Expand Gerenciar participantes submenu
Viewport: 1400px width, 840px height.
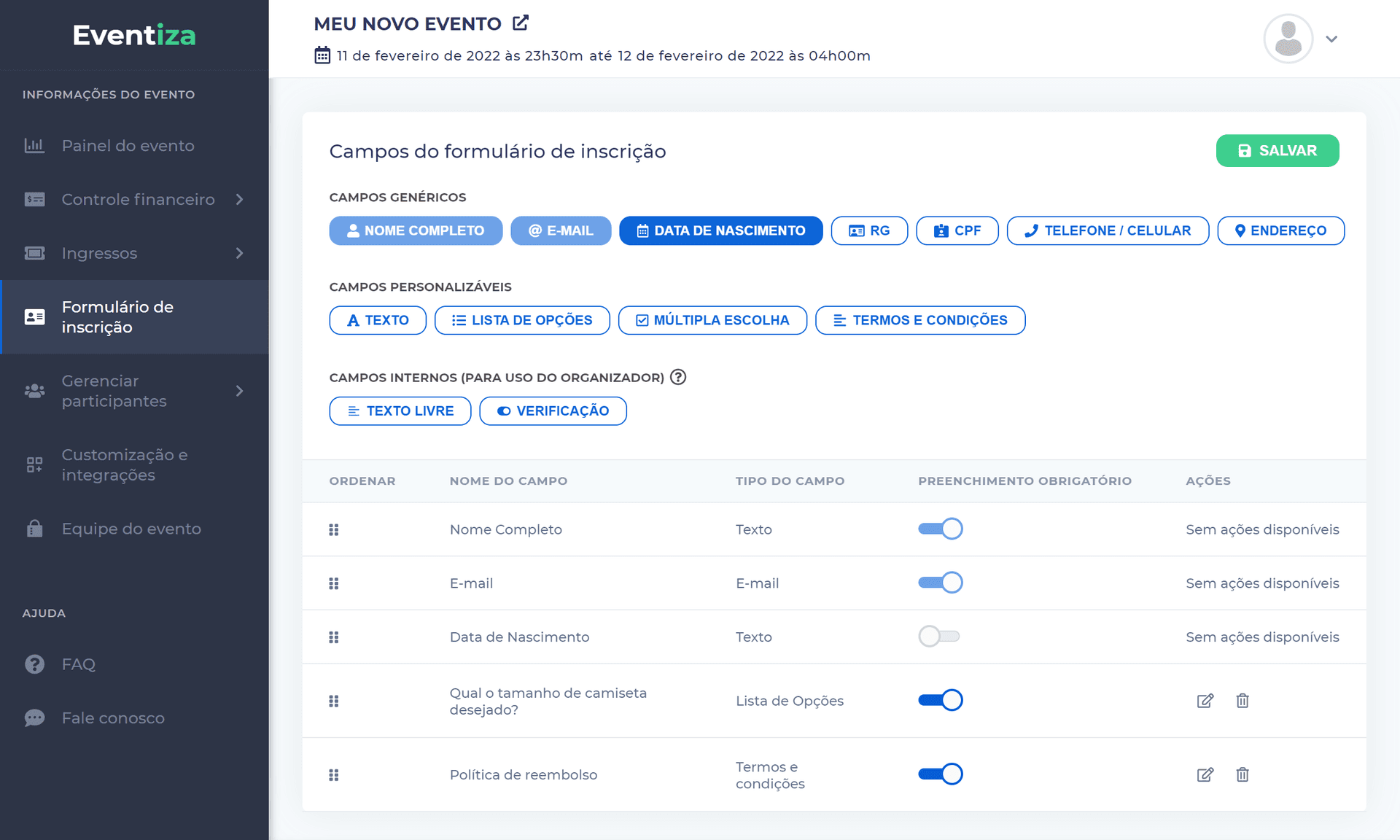(x=239, y=391)
